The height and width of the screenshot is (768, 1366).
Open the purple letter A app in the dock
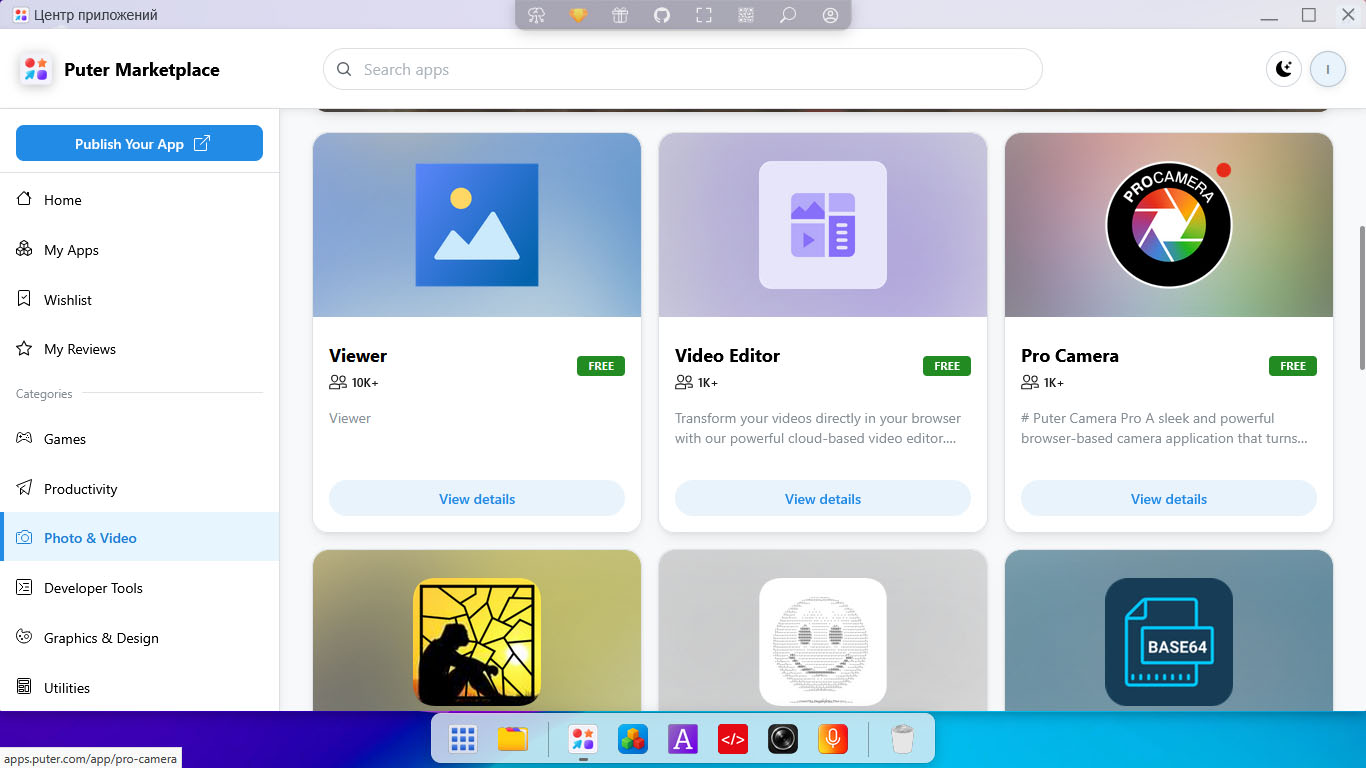pos(683,739)
